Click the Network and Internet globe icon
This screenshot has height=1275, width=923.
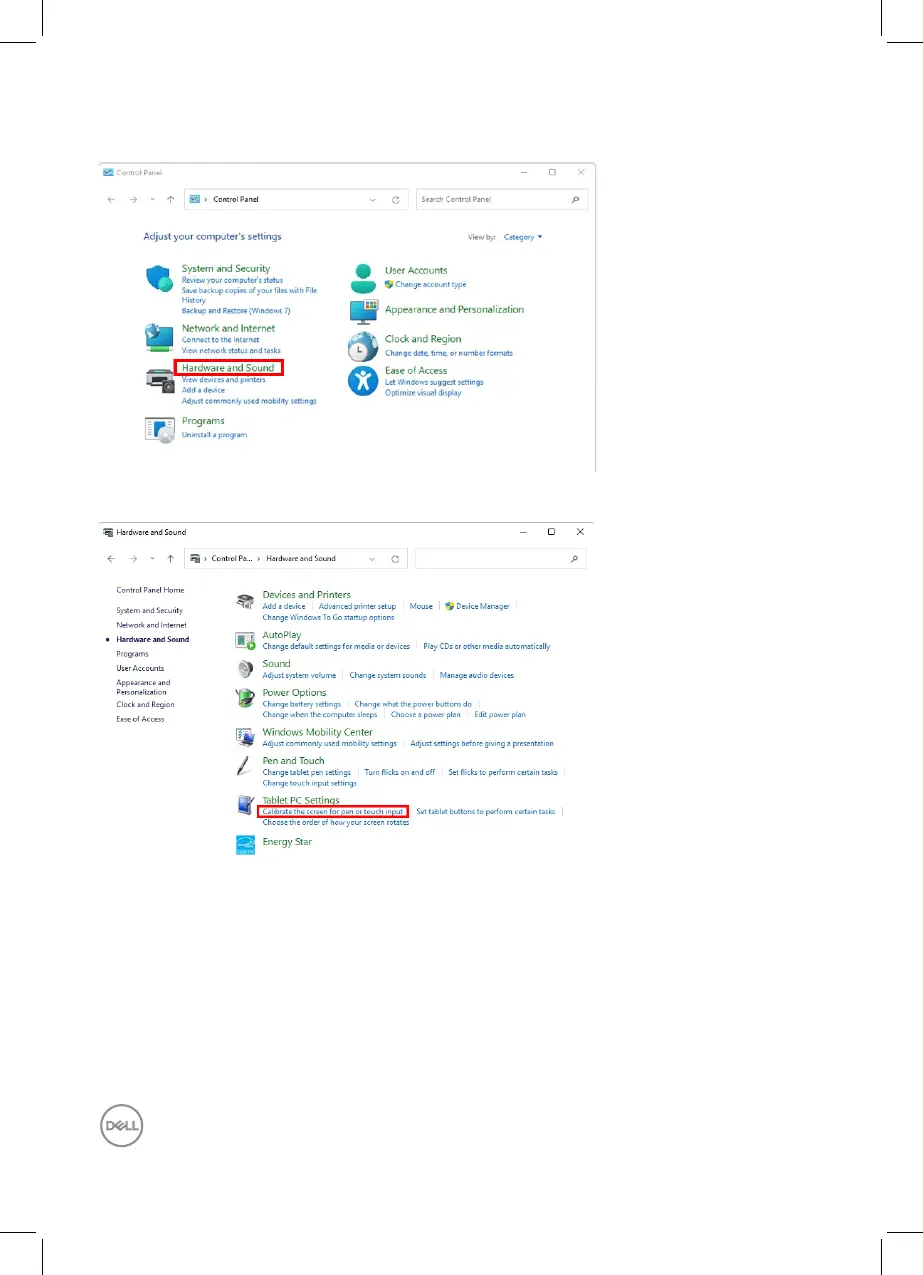pos(160,337)
